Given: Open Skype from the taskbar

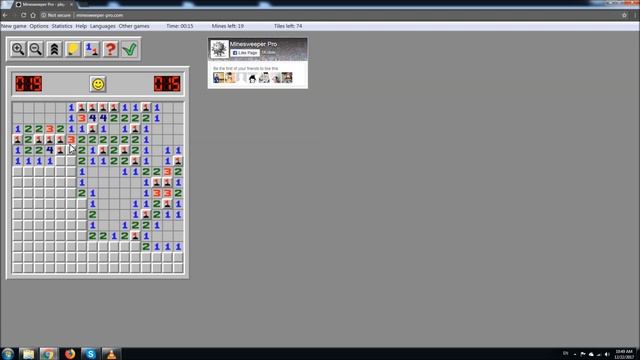Looking at the screenshot, I should (x=90, y=354).
